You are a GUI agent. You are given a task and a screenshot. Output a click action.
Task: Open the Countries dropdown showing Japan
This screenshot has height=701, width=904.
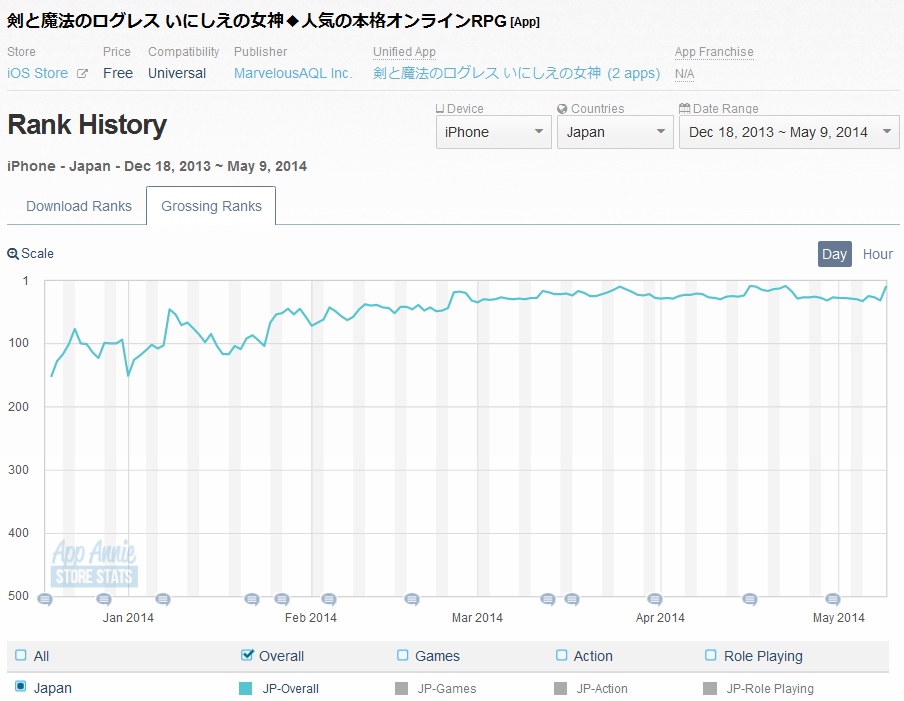click(615, 132)
